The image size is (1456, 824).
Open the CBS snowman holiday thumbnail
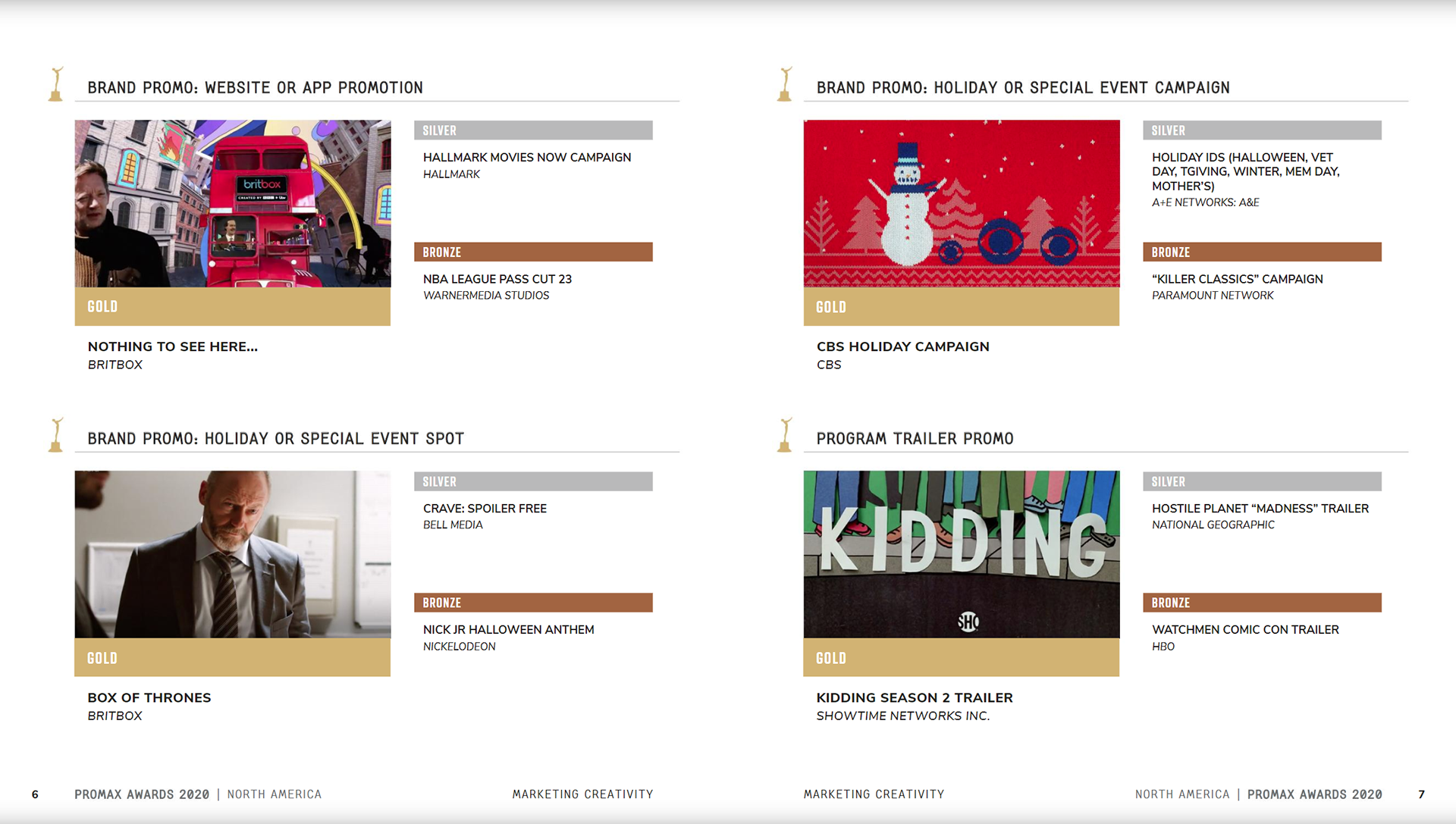click(x=962, y=203)
